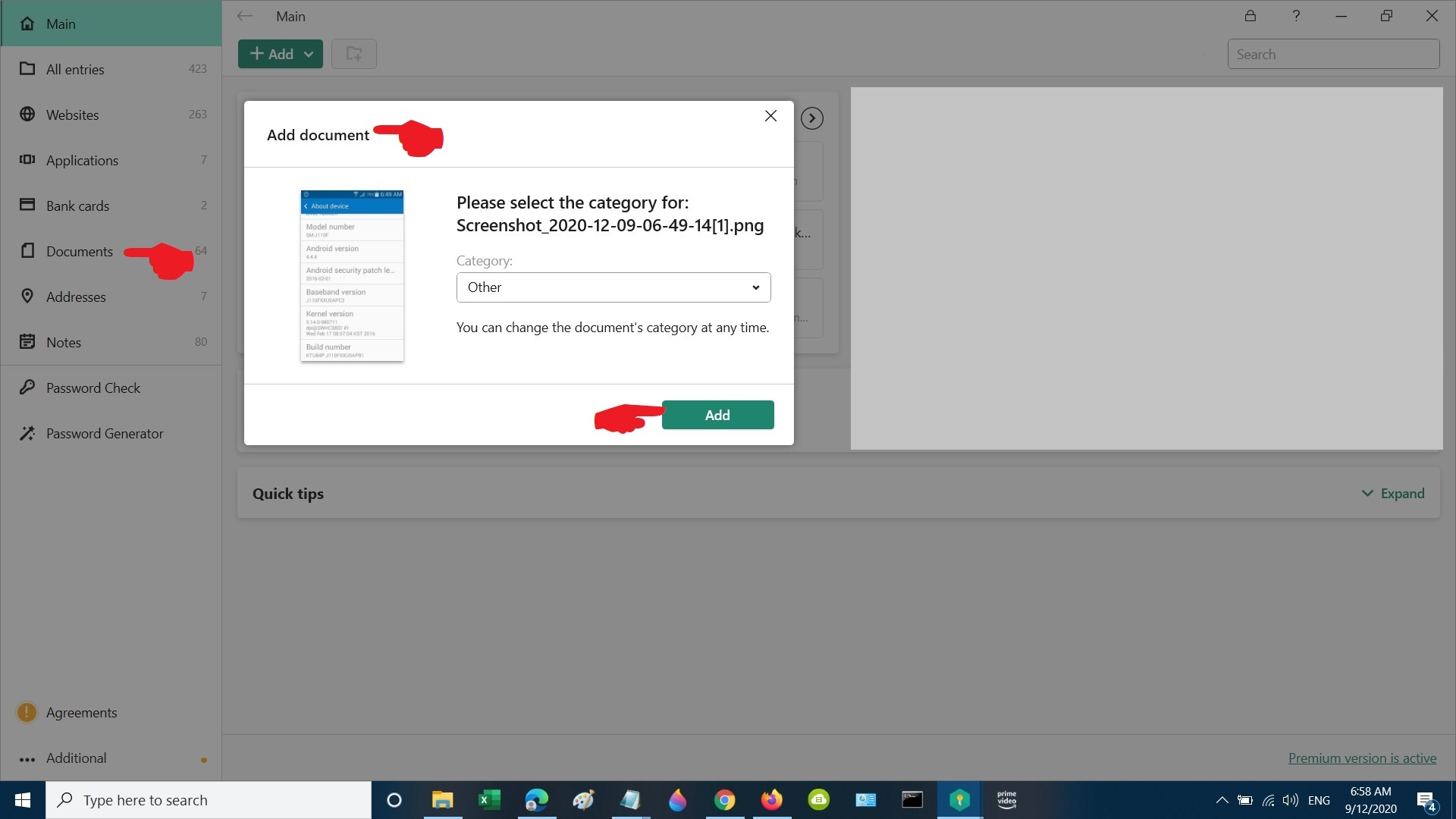Image resolution: width=1456 pixels, height=819 pixels.
Task: Open File Explorer from the taskbar
Action: (x=442, y=800)
